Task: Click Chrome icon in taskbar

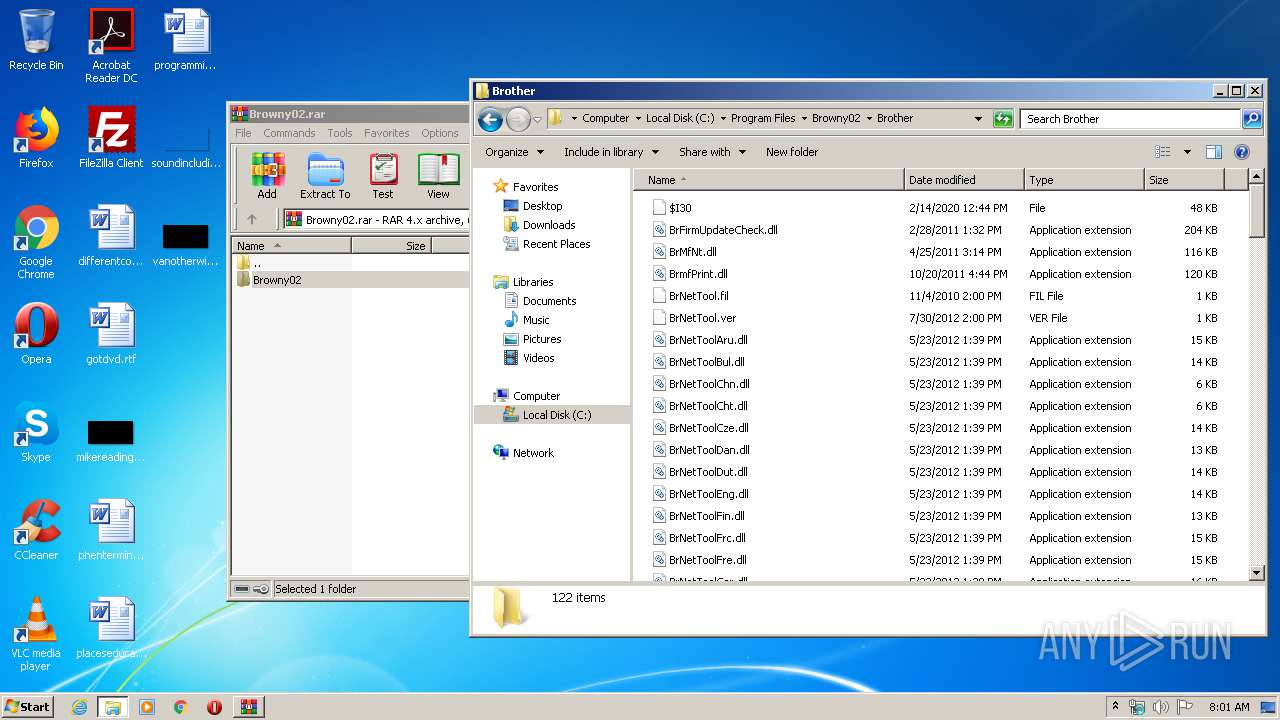Action: pos(181,707)
